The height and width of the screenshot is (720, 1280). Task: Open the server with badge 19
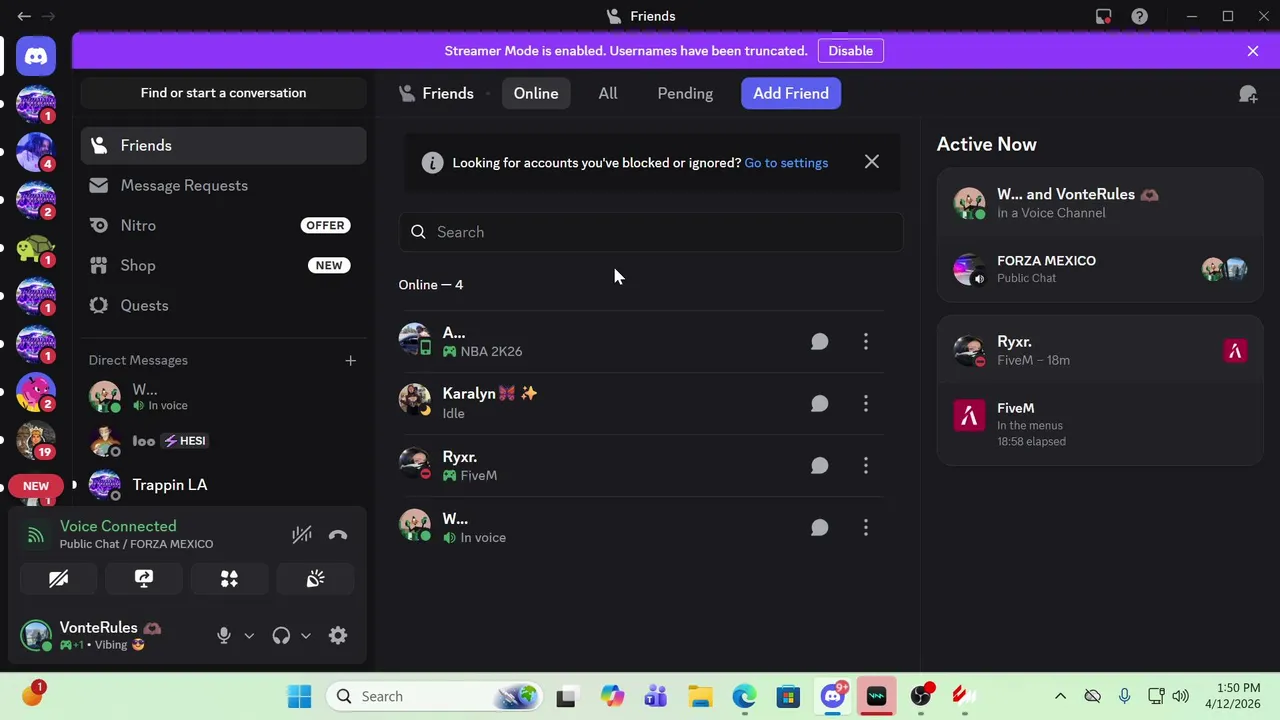tap(36, 440)
